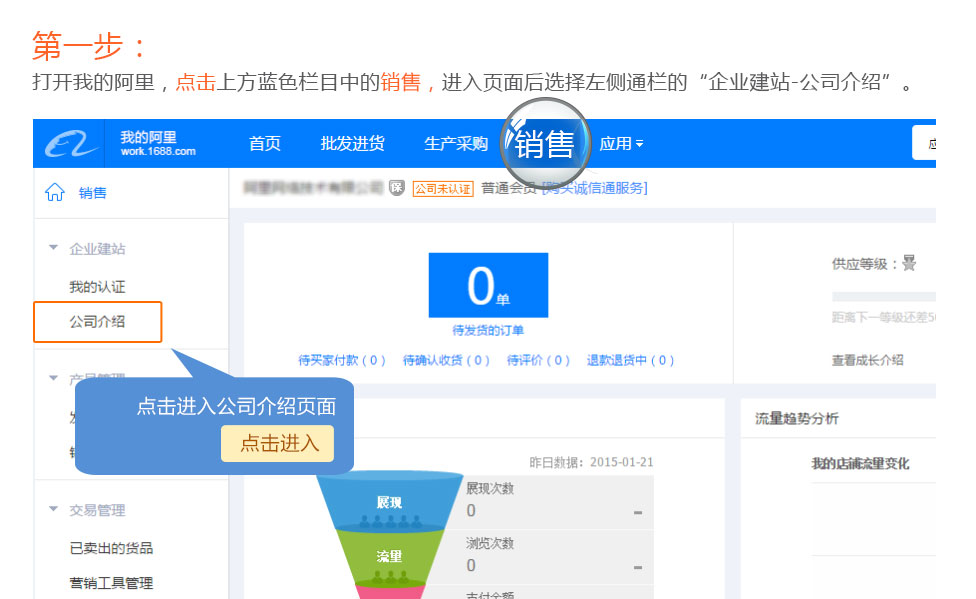Click 我的阿里 work.1688.com title

pyautogui.click(x=158, y=143)
